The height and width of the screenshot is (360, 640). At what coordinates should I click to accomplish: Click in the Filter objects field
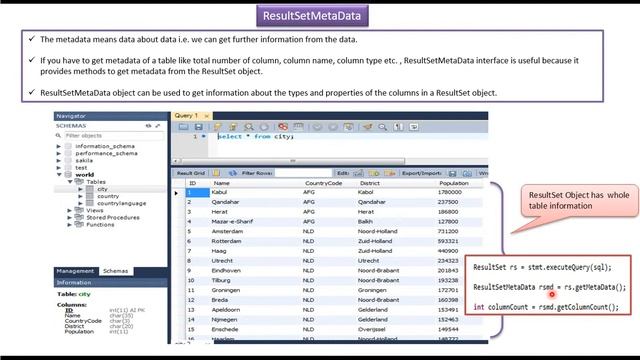click(114, 136)
